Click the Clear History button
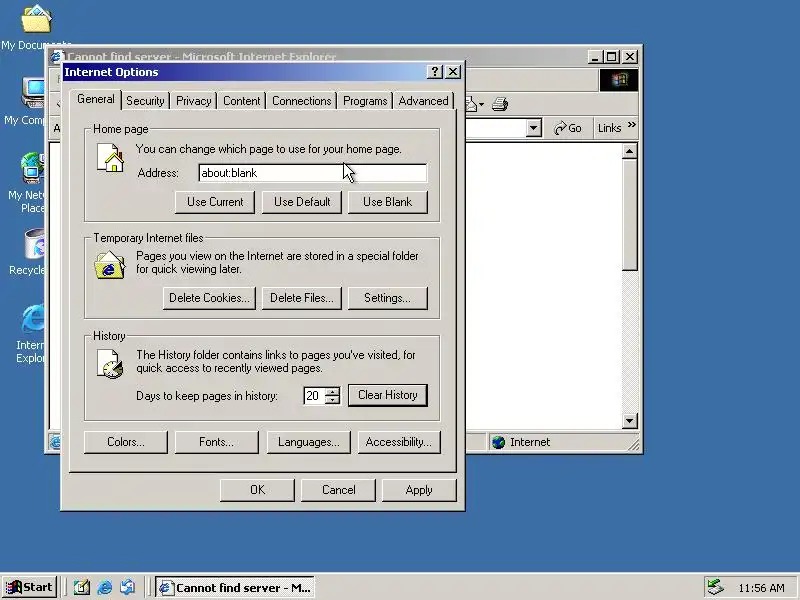This screenshot has height=600, width=800. 388,395
